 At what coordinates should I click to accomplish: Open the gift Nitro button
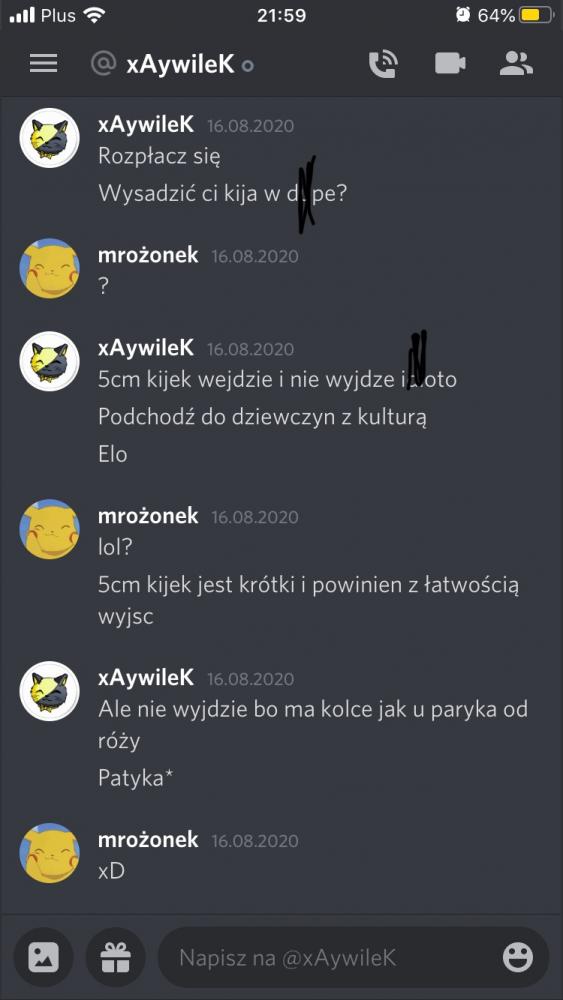click(115, 957)
